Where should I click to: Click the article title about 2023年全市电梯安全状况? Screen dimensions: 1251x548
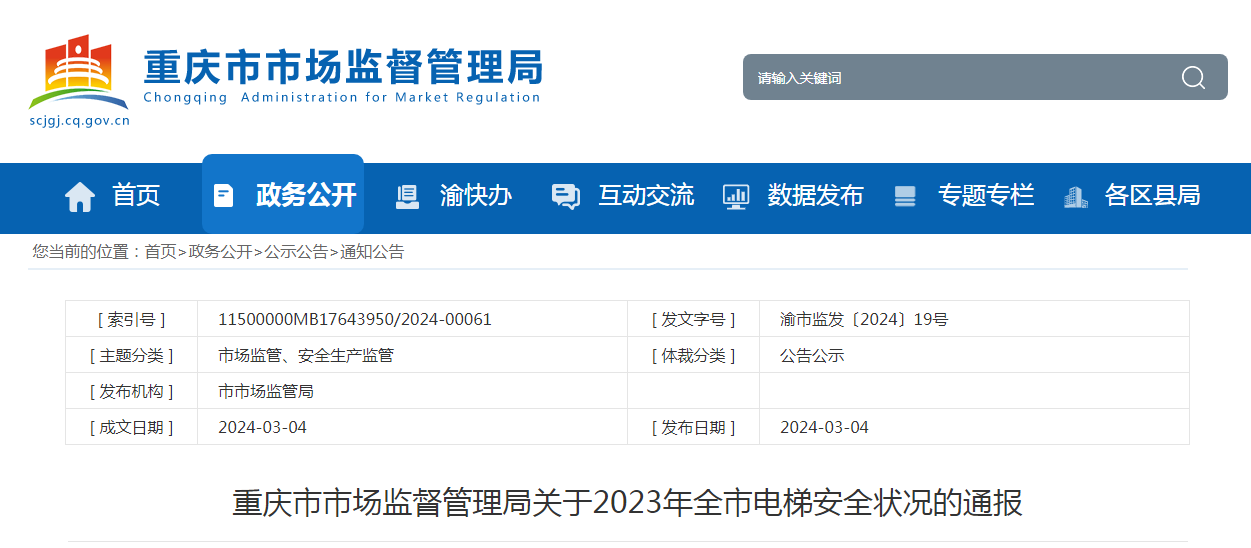point(627,502)
